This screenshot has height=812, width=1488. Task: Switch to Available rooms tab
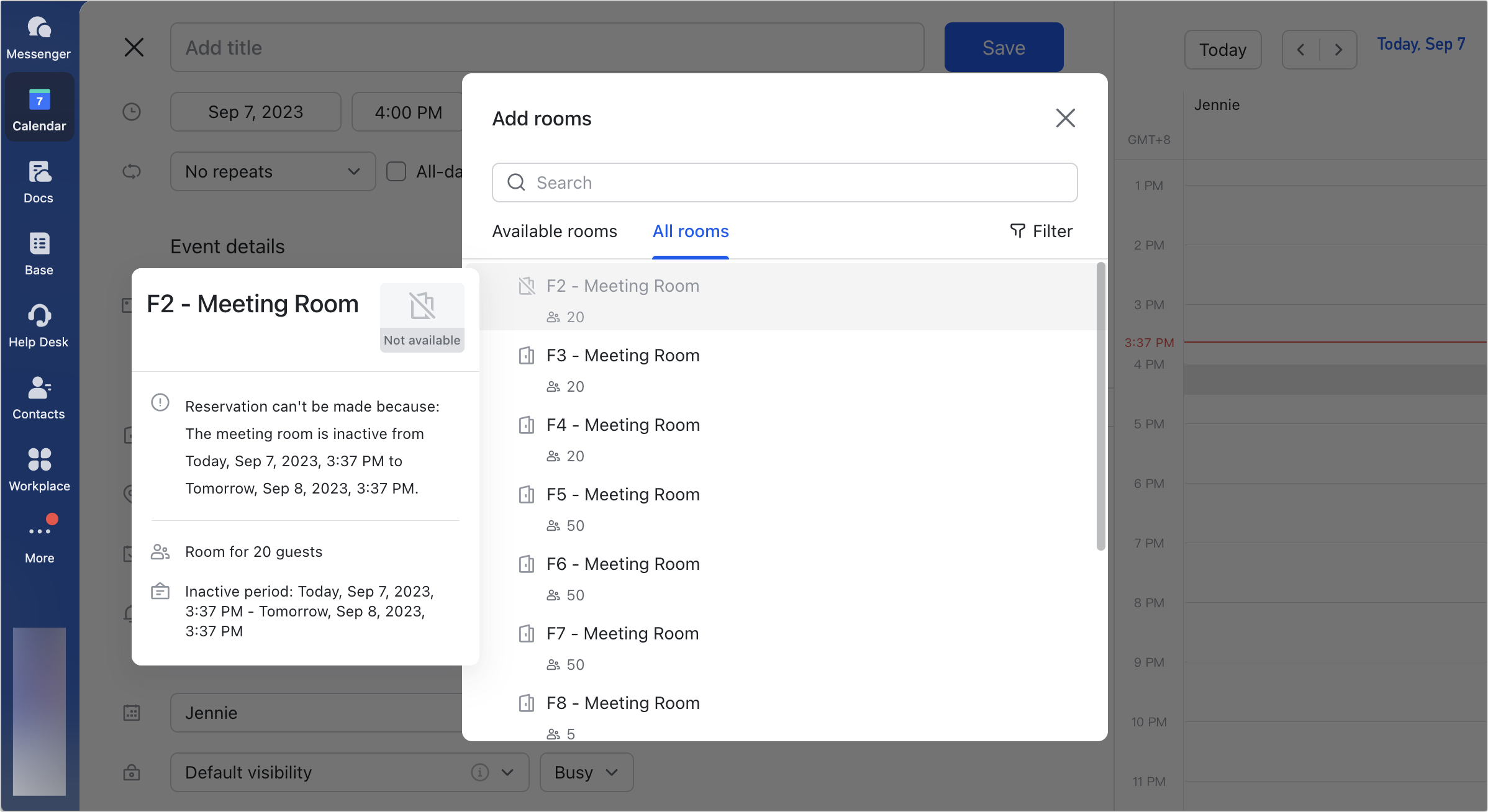pos(555,231)
